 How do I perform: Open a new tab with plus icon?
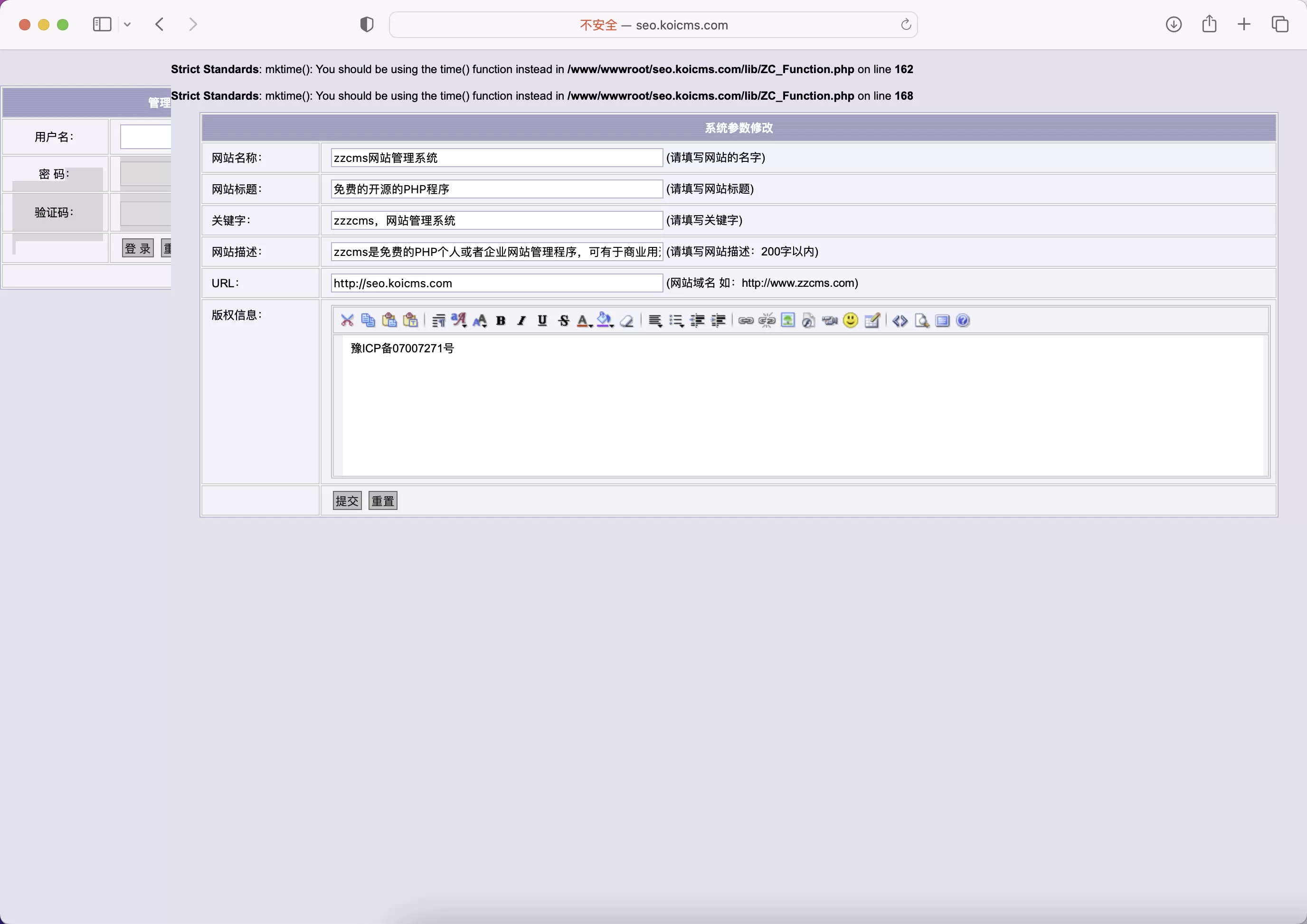pyautogui.click(x=1244, y=25)
